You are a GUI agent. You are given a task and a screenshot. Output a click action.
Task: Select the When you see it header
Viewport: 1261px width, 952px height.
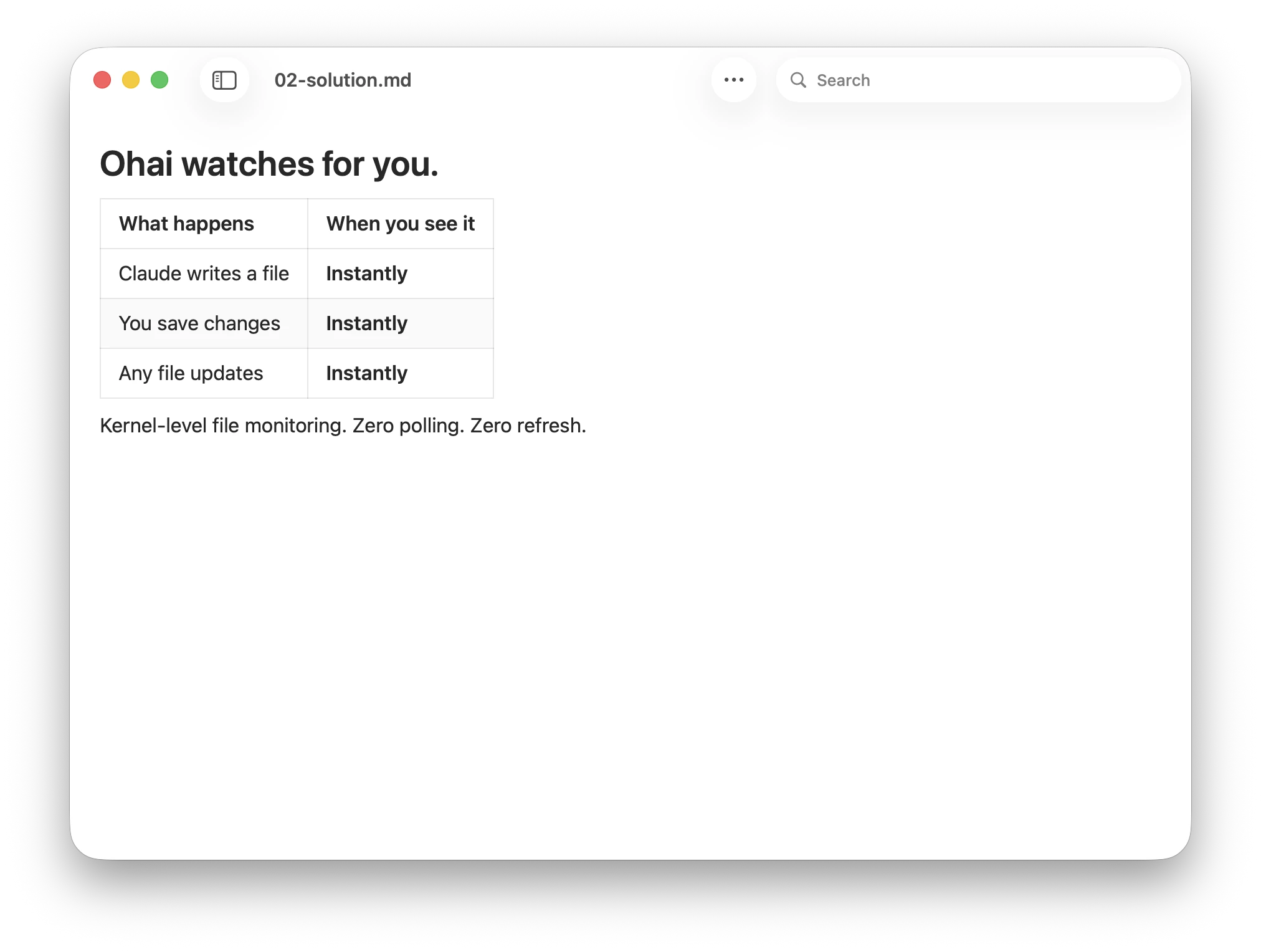(x=400, y=224)
